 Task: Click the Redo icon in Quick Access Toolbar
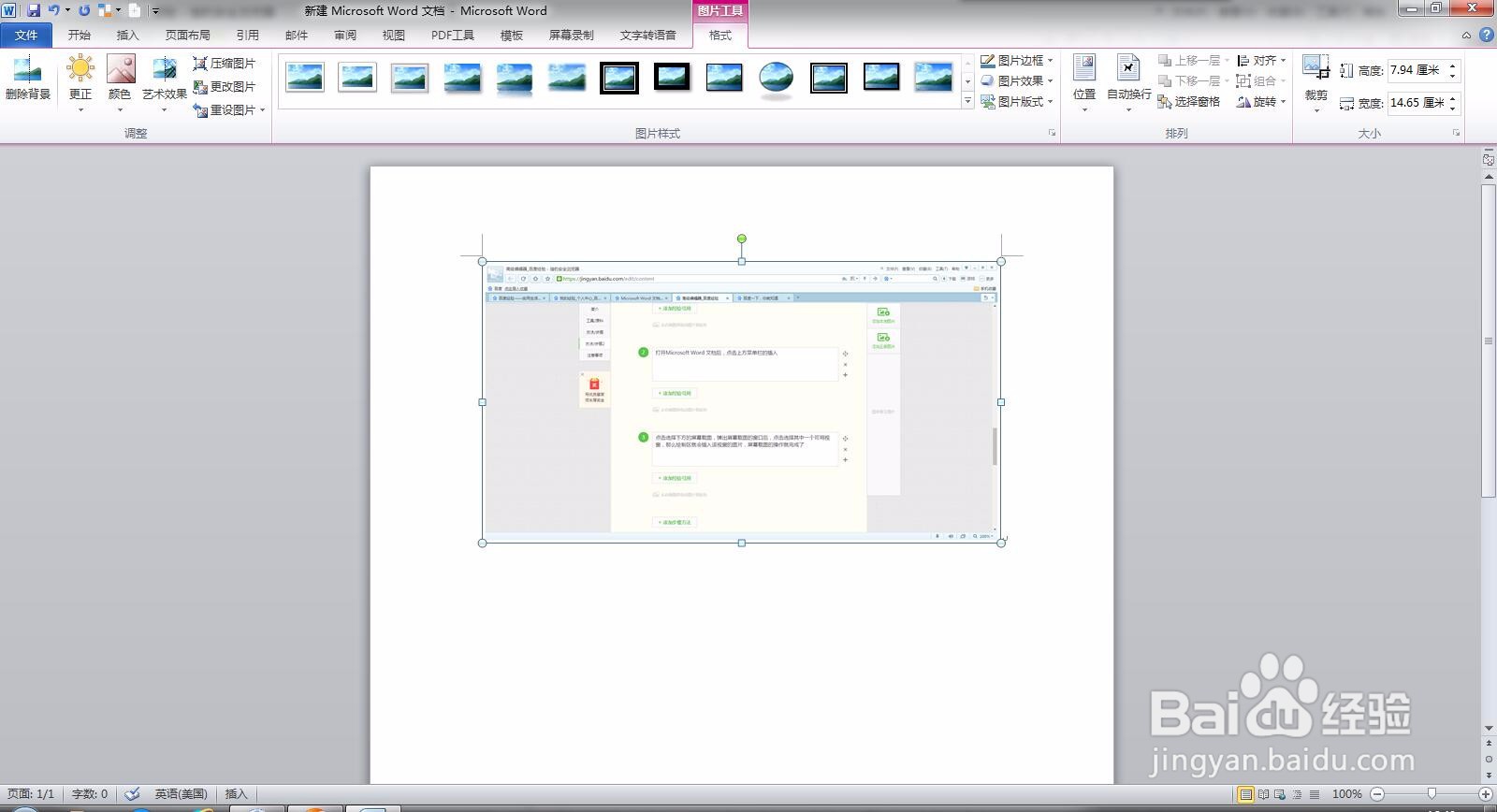[x=84, y=10]
